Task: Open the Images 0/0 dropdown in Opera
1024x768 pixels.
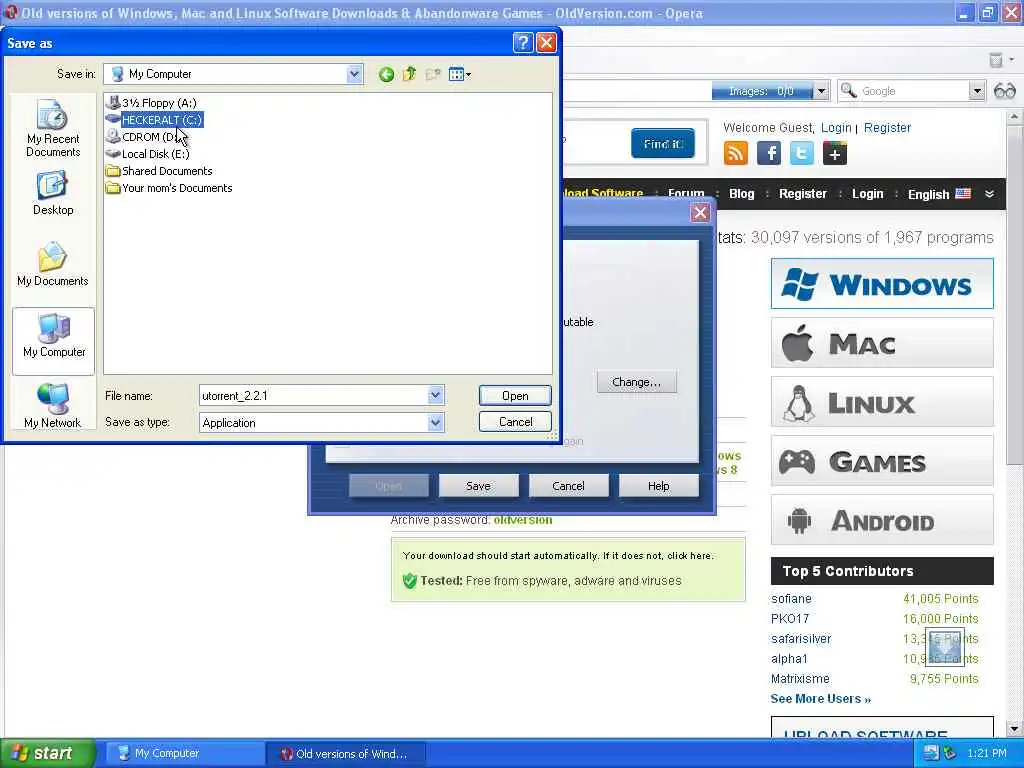Action: (x=822, y=91)
